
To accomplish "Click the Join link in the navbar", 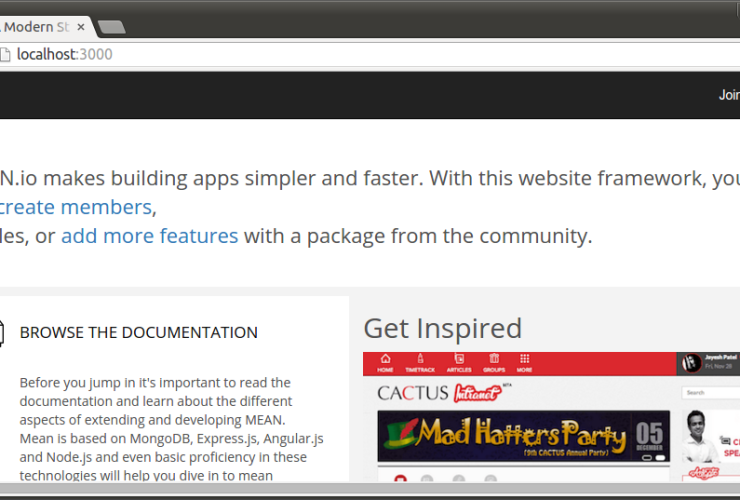I will tap(728, 95).
